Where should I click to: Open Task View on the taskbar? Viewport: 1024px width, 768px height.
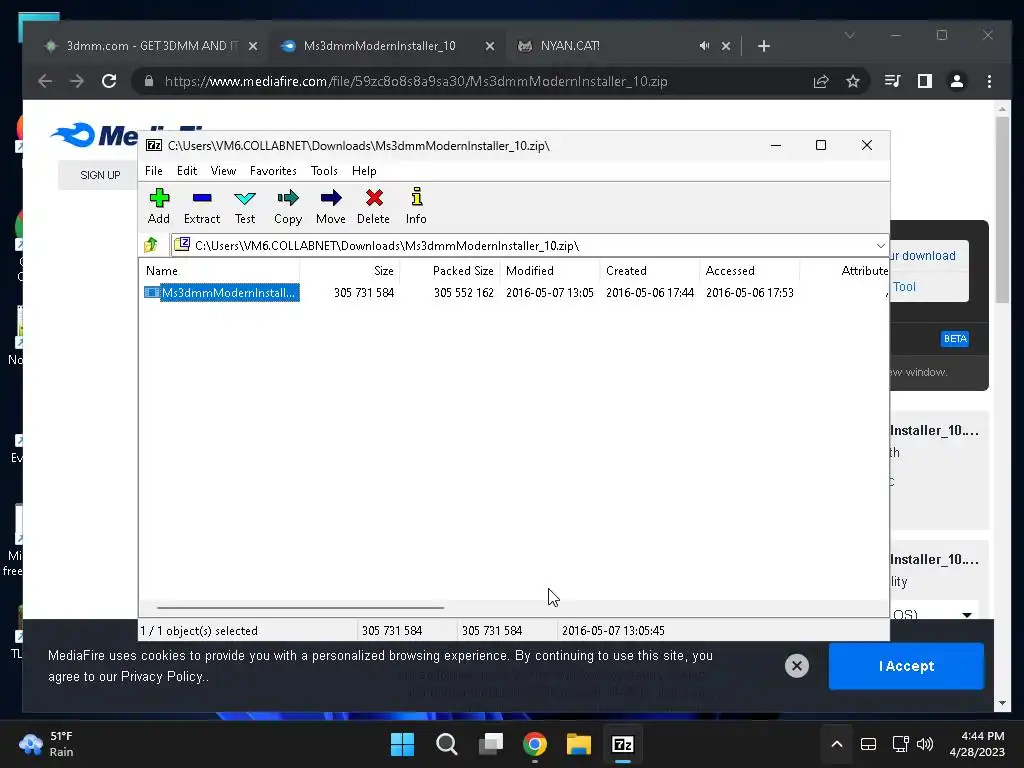pos(490,744)
